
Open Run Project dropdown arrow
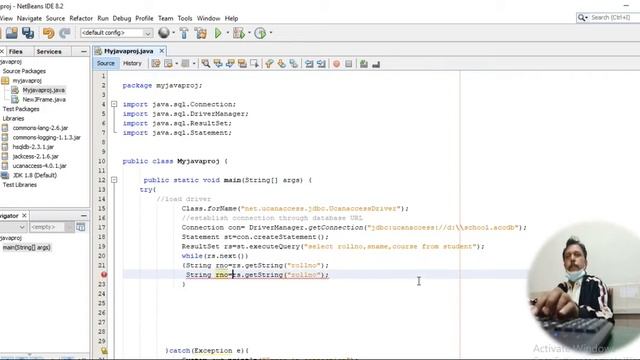point(228,33)
